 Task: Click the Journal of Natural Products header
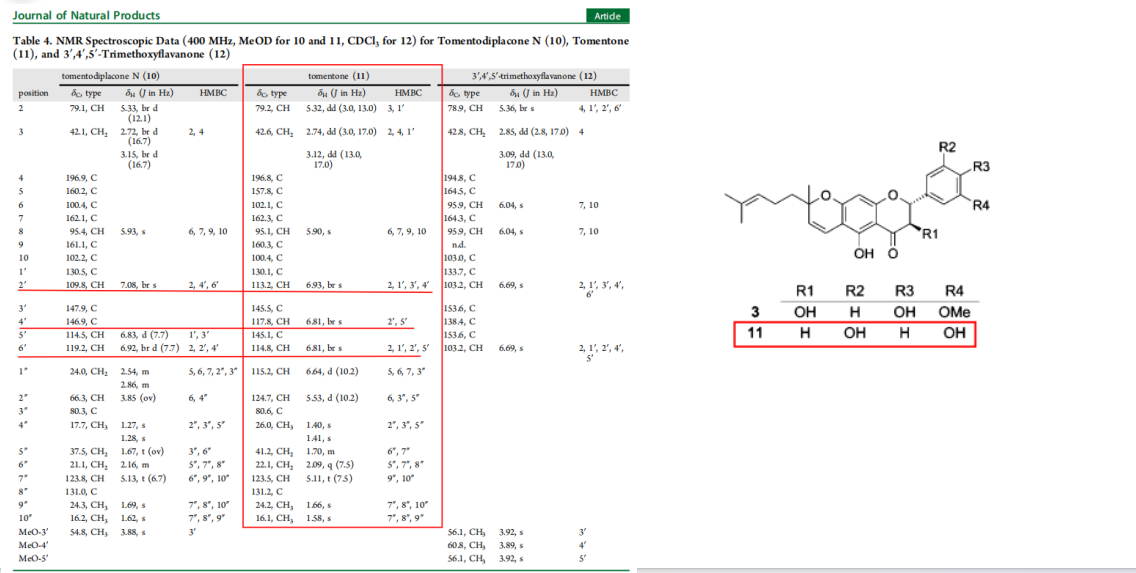click(86, 15)
